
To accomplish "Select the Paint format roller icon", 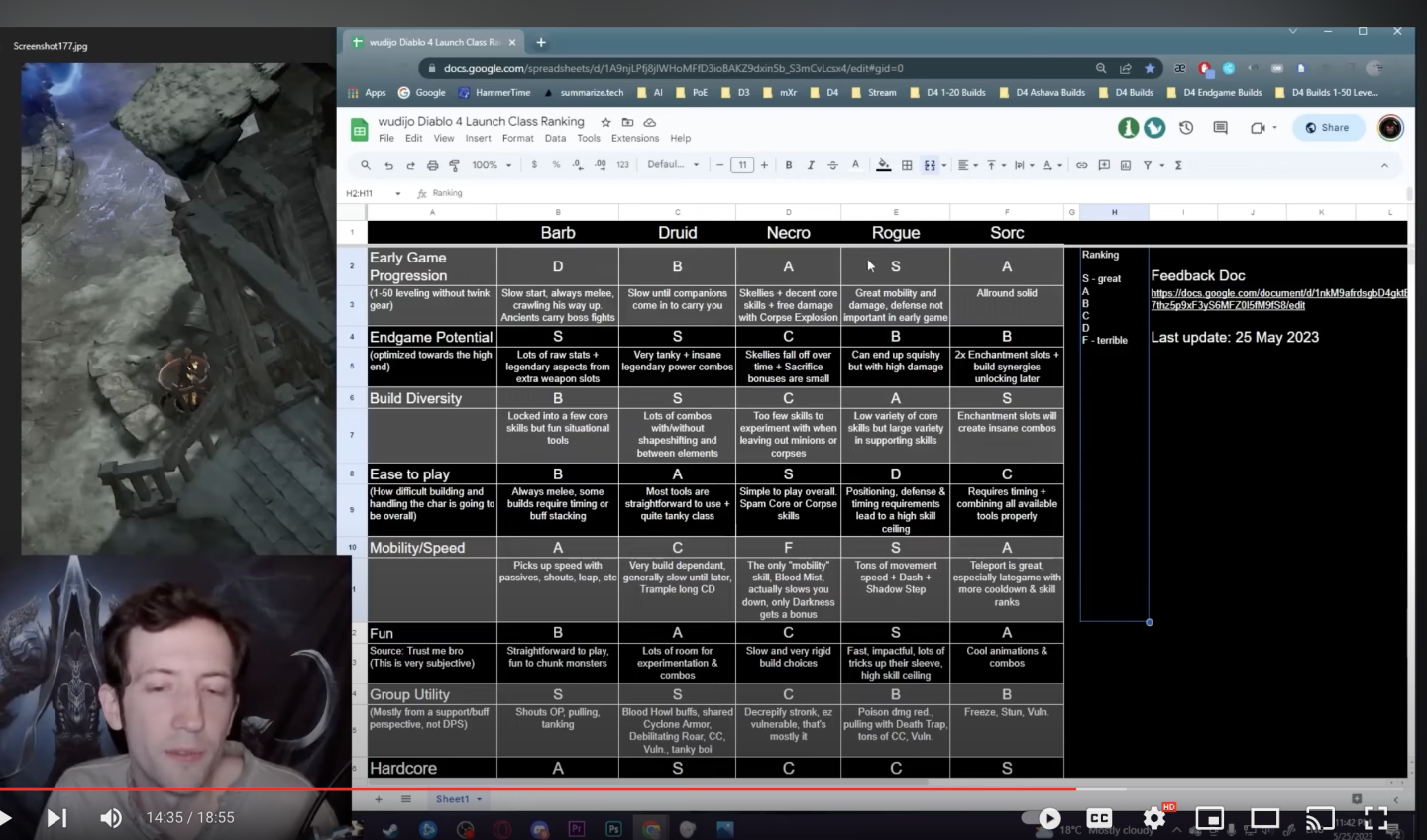I will click(454, 165).
